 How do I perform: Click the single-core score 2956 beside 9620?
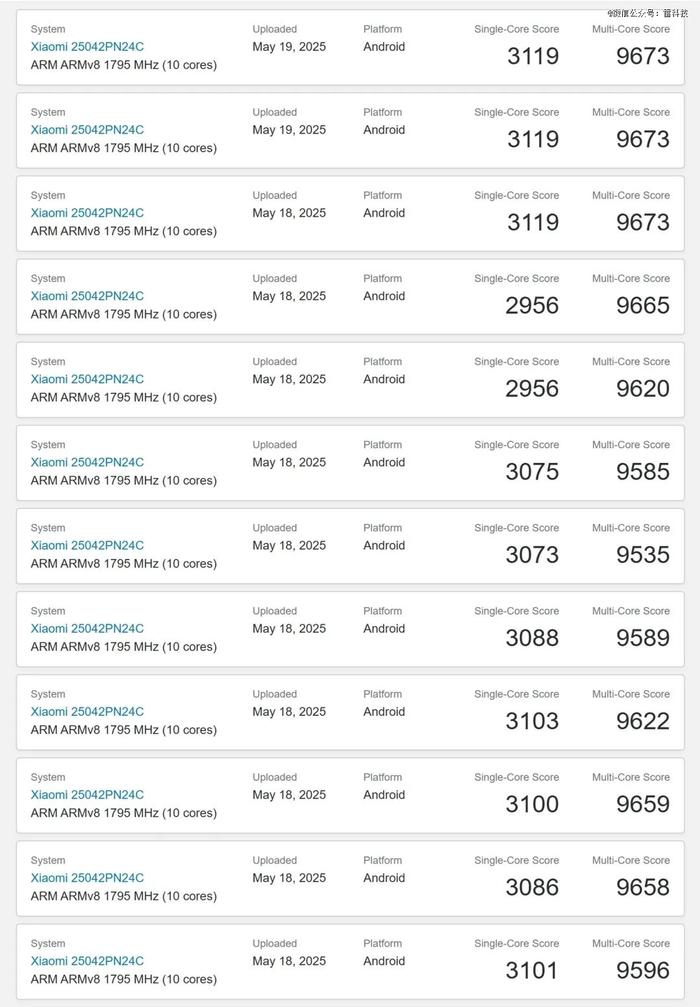[x=532, y=389]
